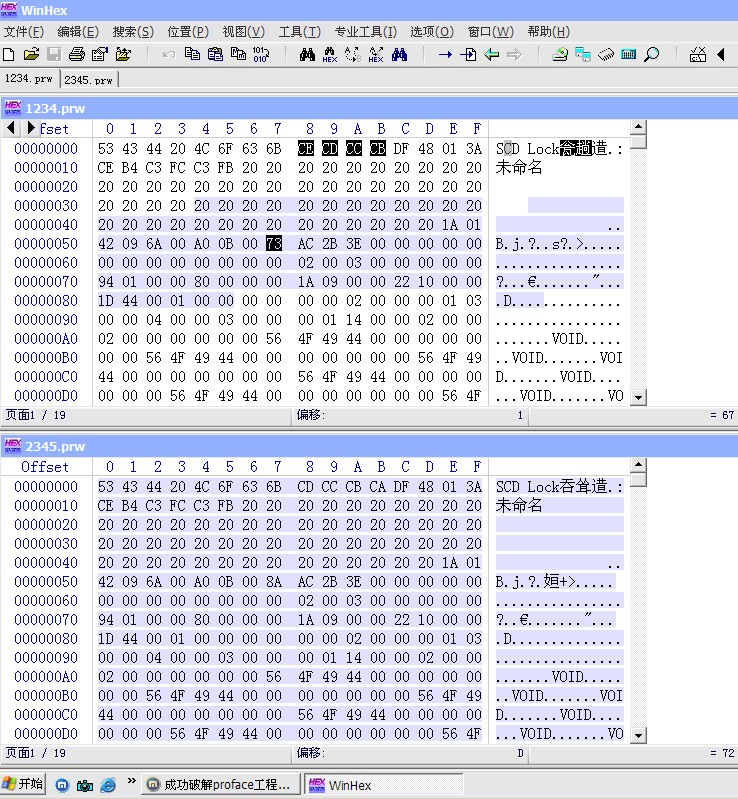Click the Print icon in the toolbar

click(77, 54)
